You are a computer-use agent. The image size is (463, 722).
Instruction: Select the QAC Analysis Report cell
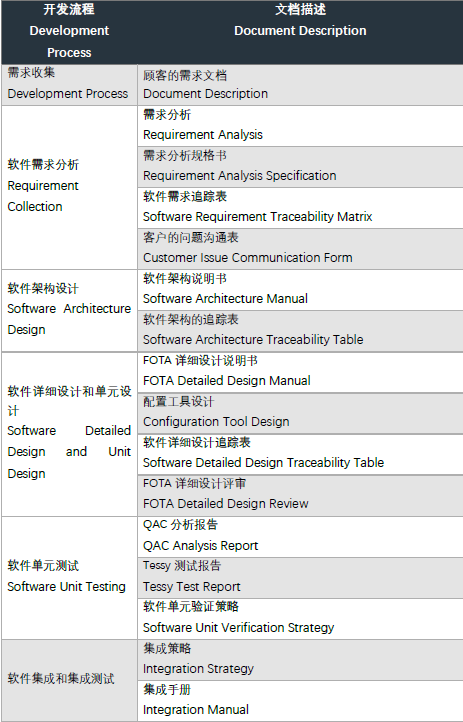pyautogui.click(x=300, y=536)
